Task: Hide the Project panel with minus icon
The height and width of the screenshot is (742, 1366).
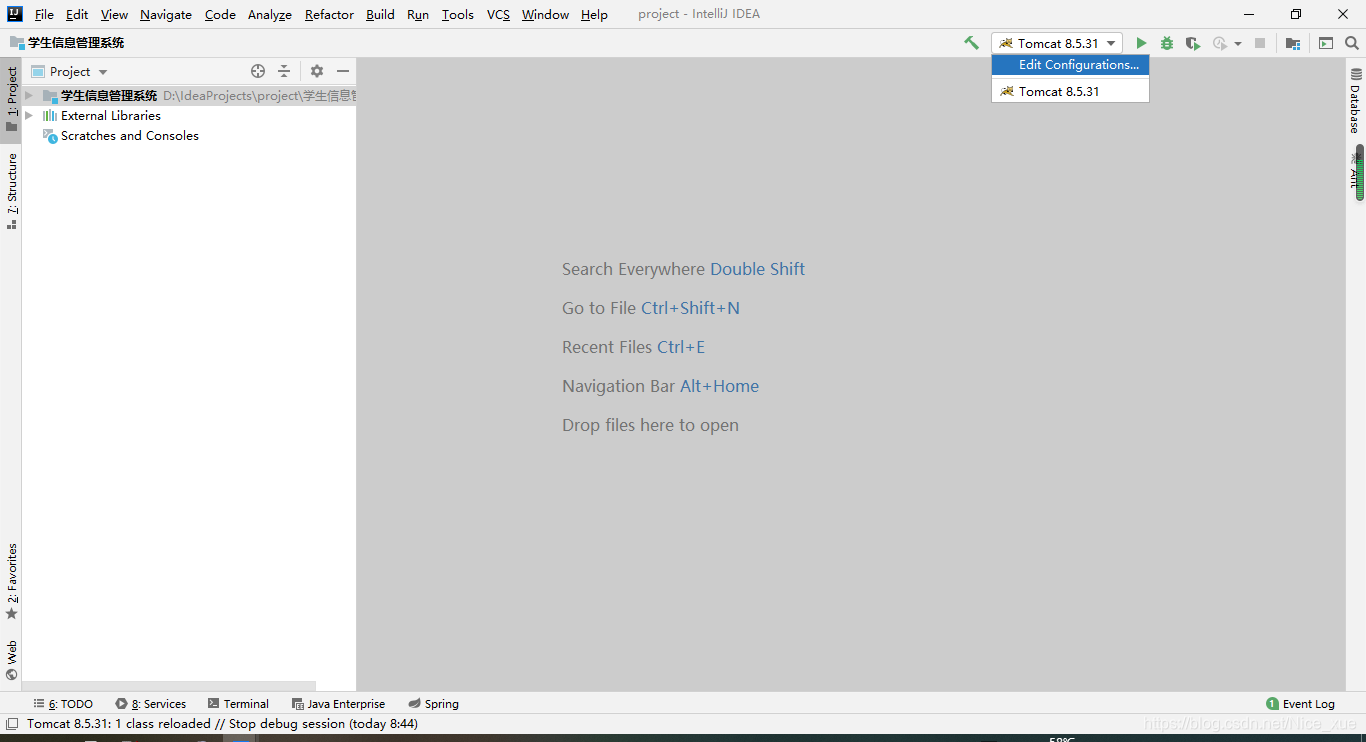Action: click(343, 71)
